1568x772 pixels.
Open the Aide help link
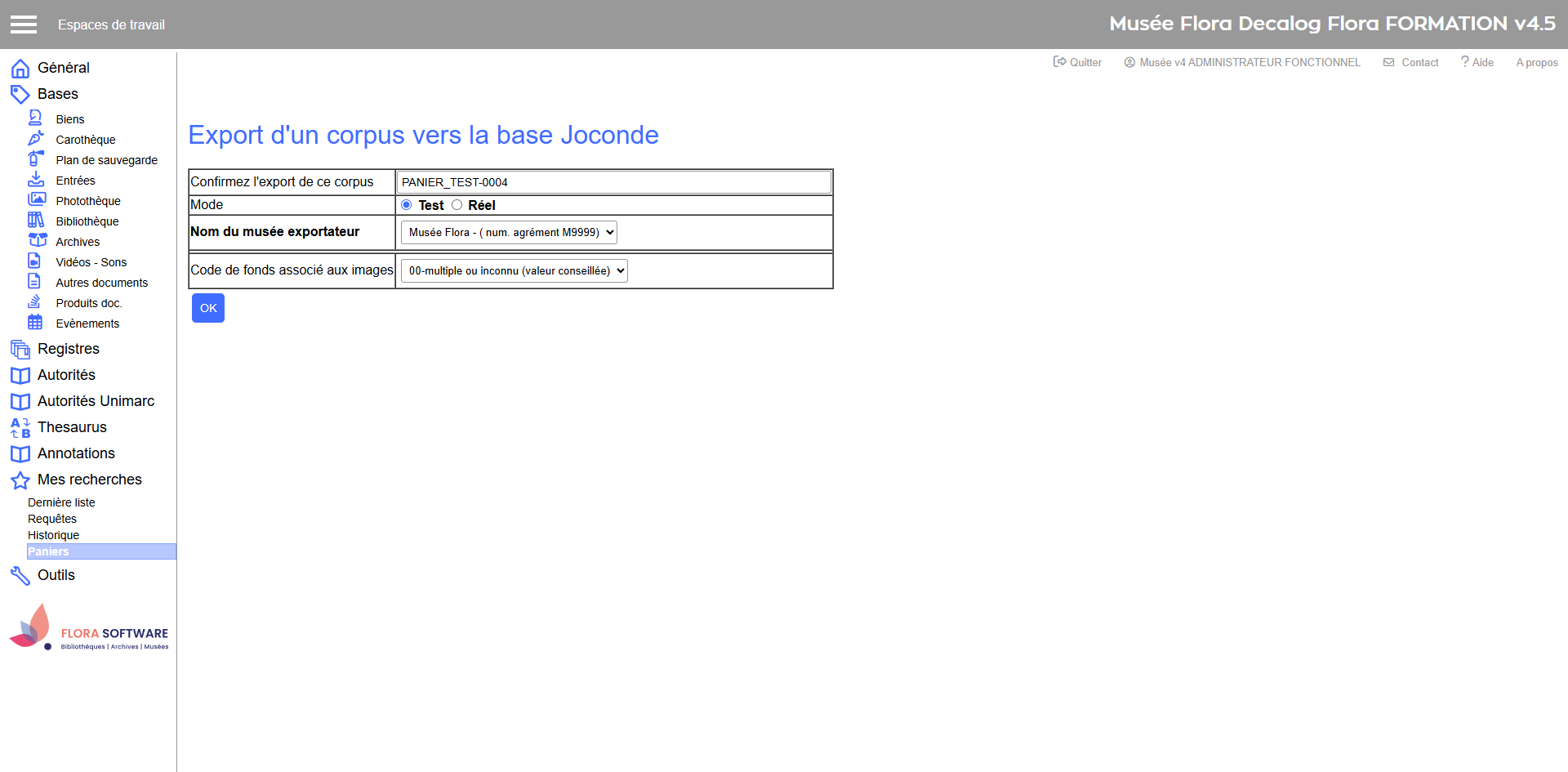tap(1477, 62)
